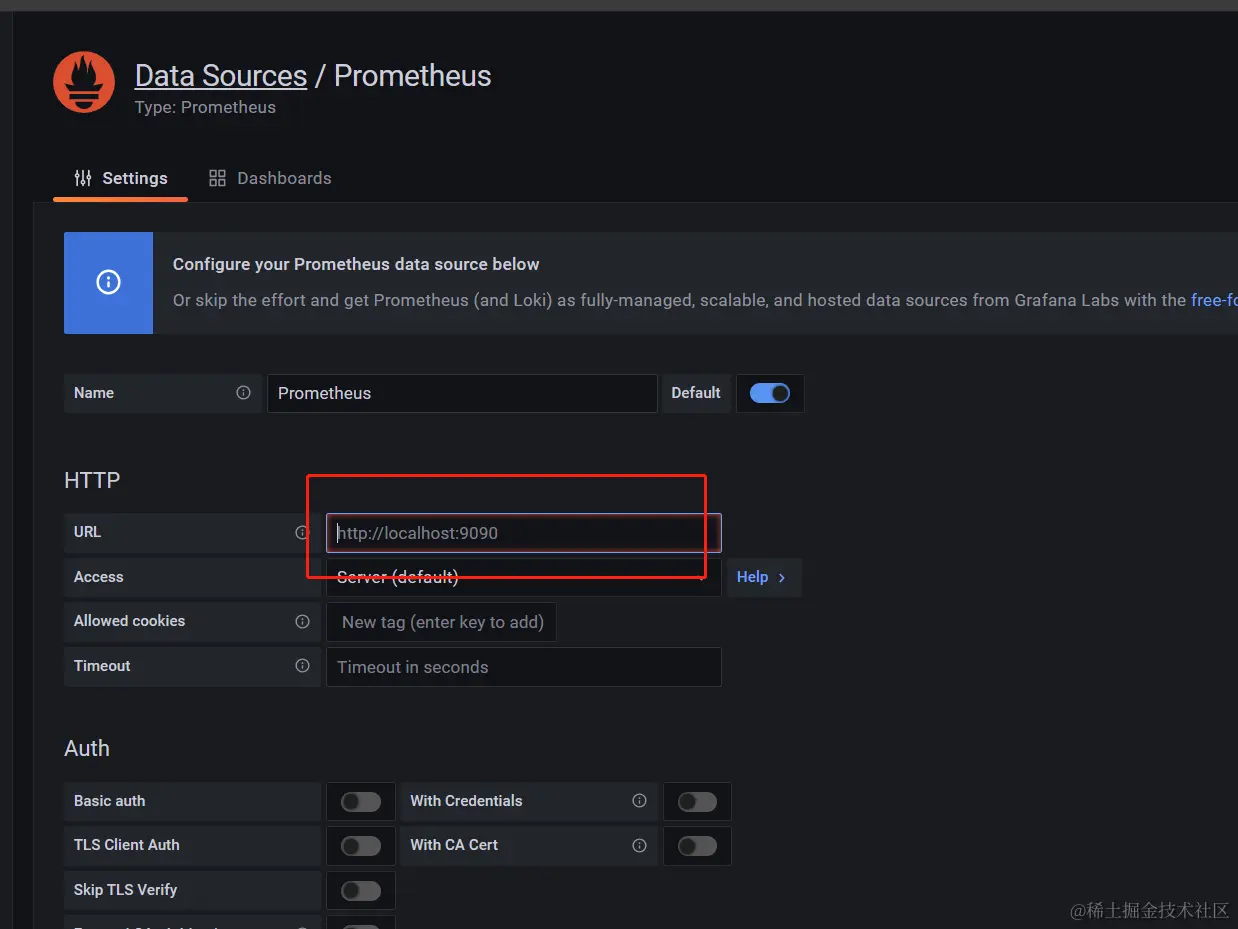The image size is (1238, 929).
Task: Click the URL field info icon
Action: pos(303,533)
